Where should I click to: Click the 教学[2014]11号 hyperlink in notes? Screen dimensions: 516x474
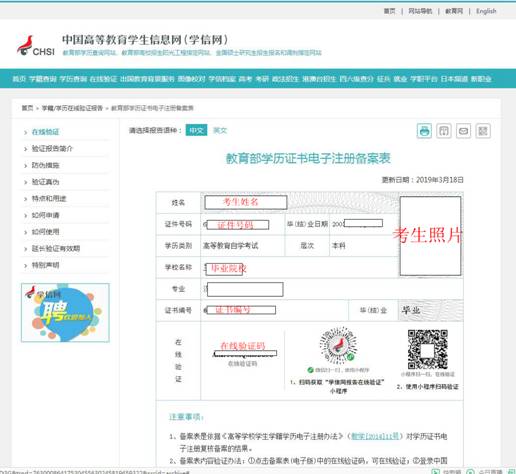pyautogui.click(x=375, y=436)
